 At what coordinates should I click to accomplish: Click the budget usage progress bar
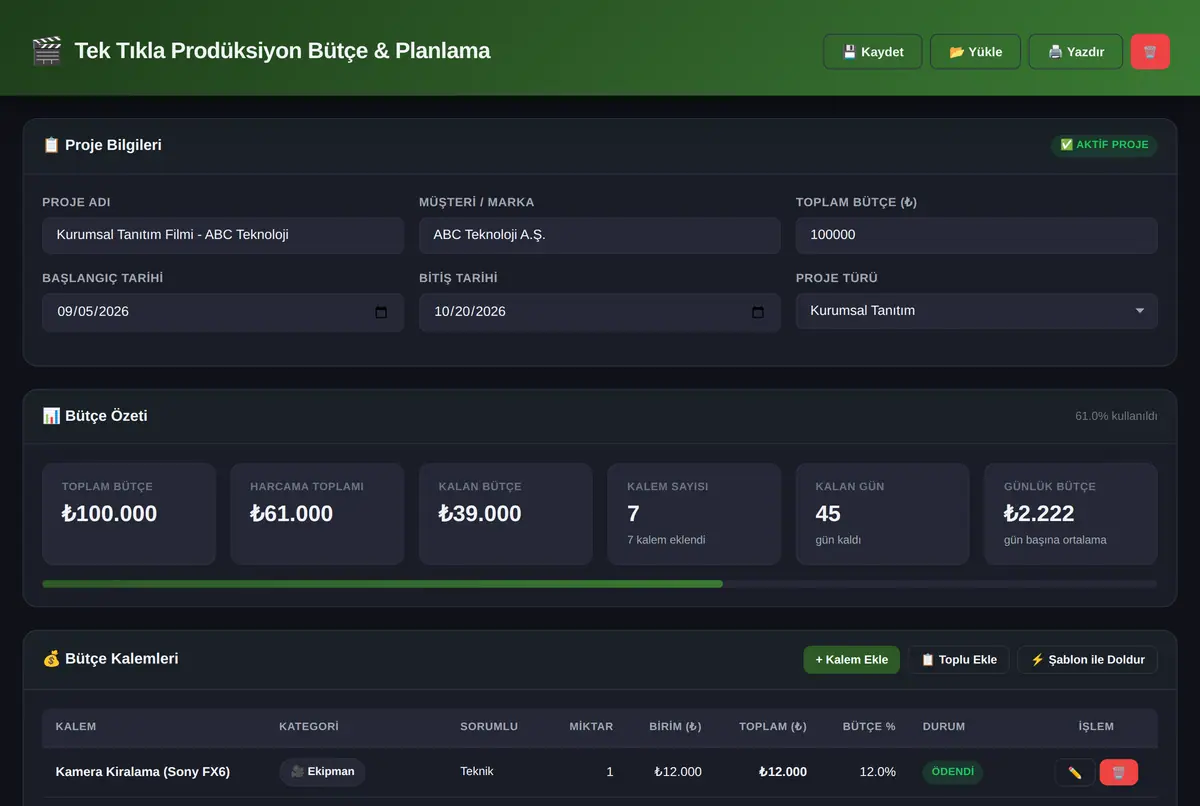tap(600, 584)
